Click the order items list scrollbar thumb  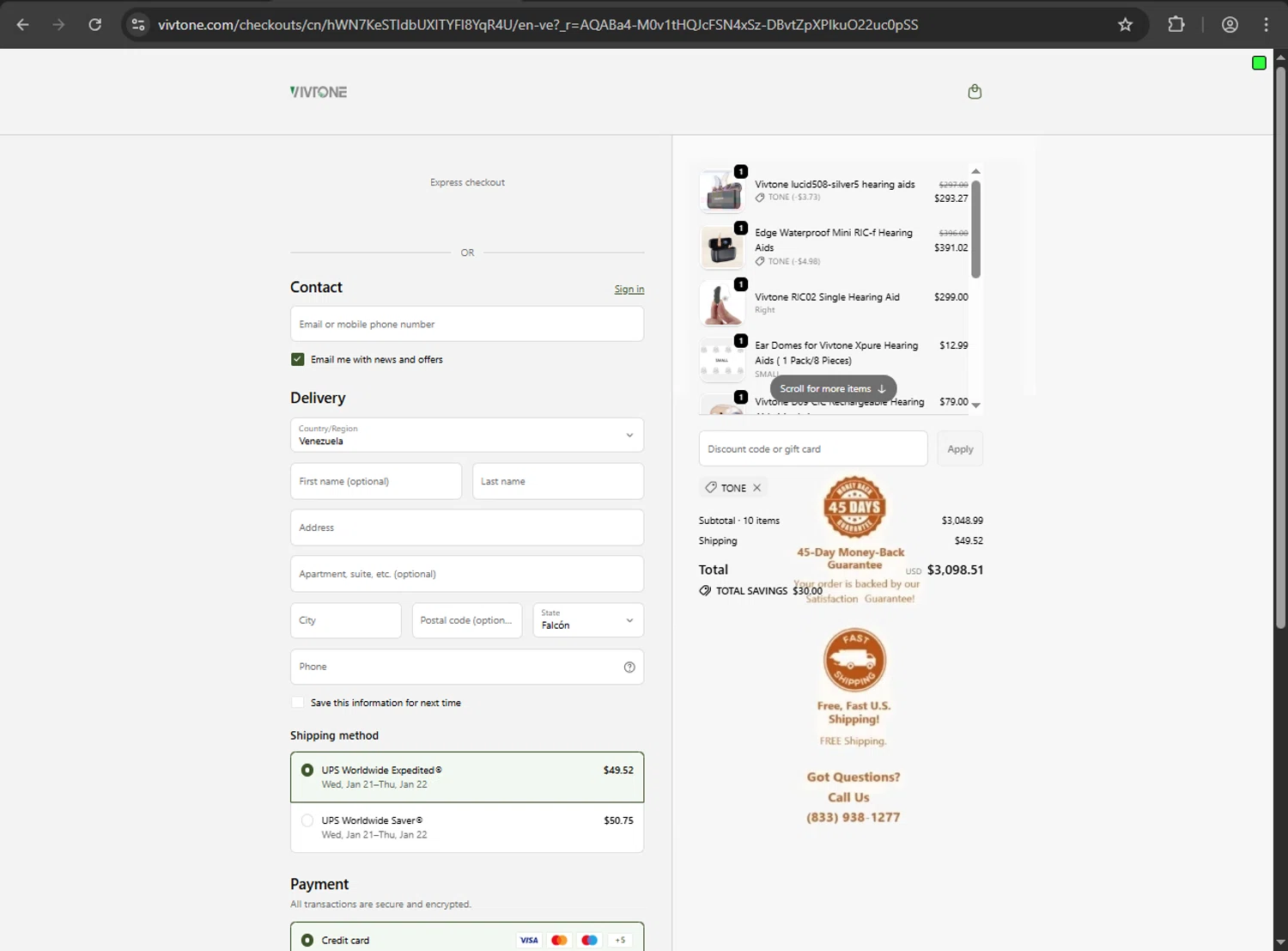click(975, 229)
